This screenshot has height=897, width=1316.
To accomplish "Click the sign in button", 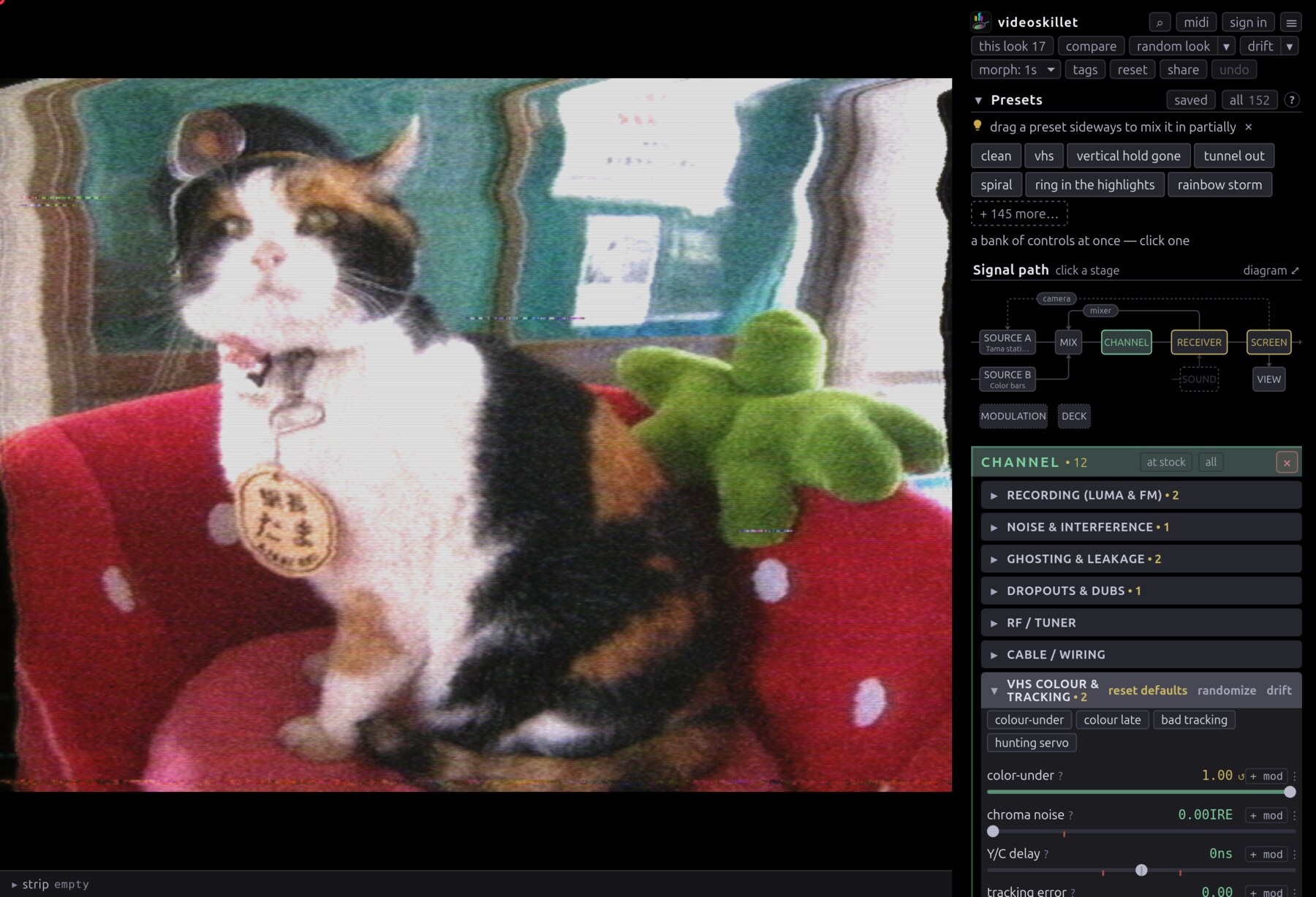I will pyautogui.click(x=1248, y=23).
